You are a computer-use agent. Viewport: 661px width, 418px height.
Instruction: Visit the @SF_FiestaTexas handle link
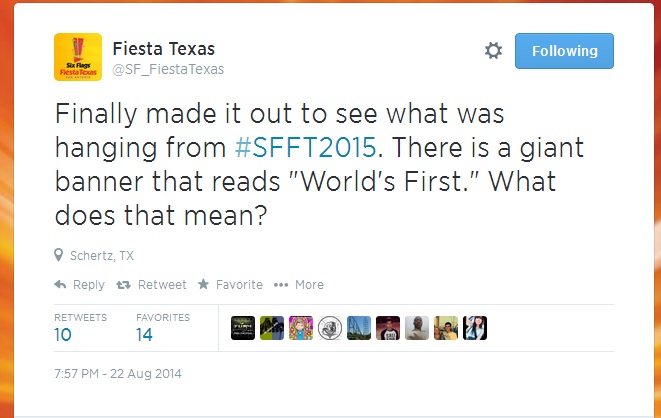click(x=168, y=69)
